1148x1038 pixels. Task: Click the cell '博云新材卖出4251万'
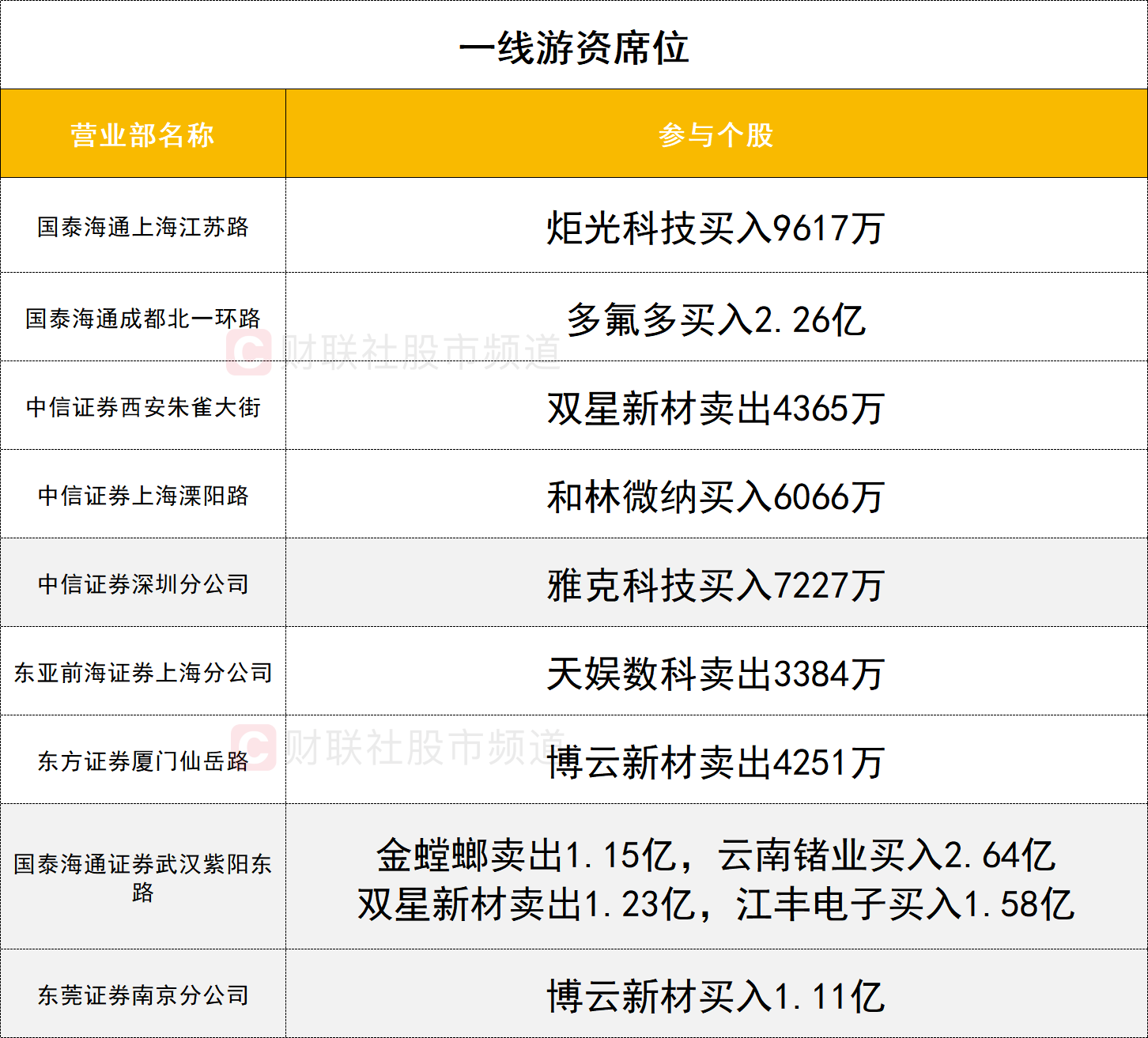716,761
